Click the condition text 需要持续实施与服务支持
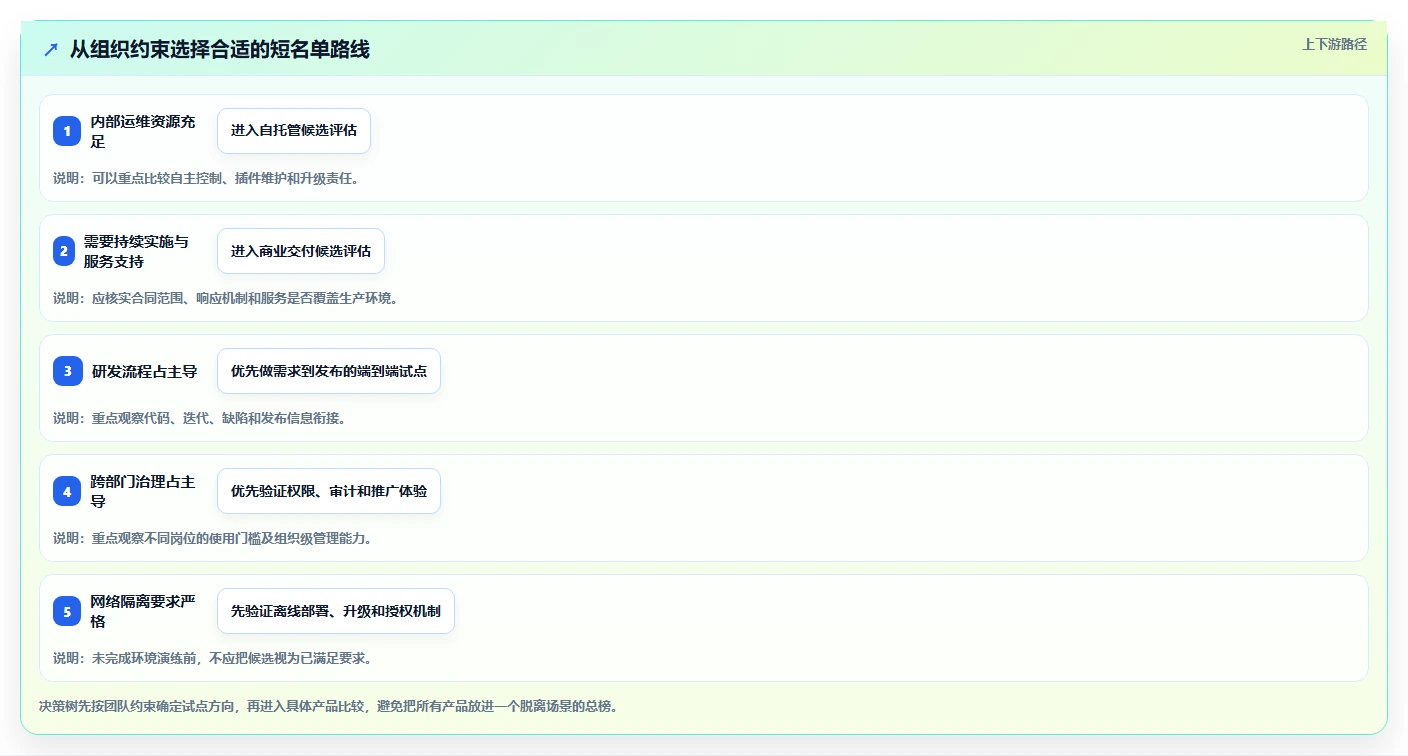The image size is (1408, 756). 136,251
